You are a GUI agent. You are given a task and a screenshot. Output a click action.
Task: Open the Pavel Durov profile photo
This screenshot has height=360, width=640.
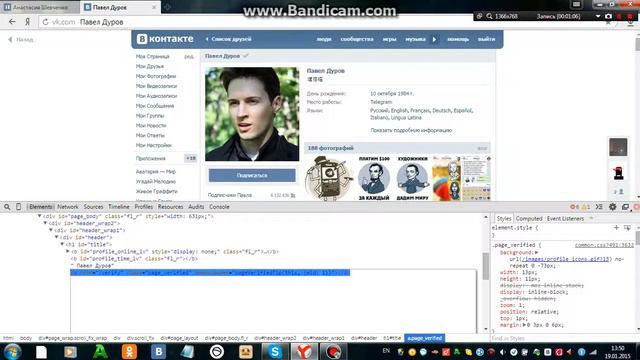point(252,114)
